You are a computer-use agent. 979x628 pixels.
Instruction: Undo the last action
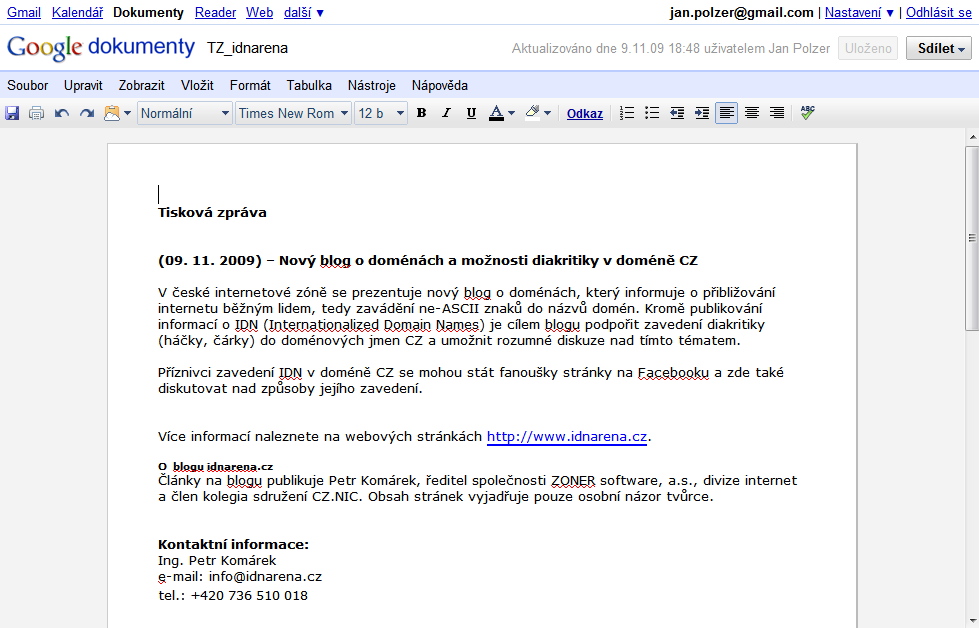point(62,113)
